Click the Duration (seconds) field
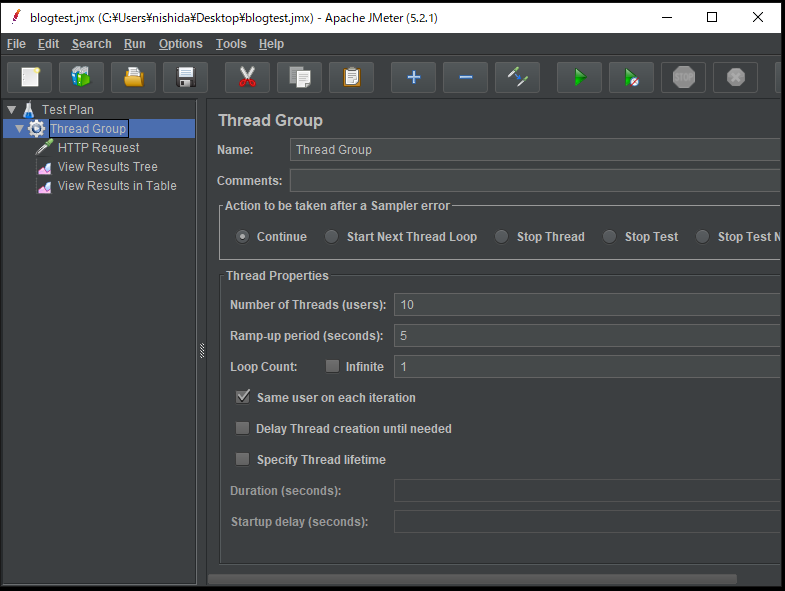The image size is (785, 591). (x=587, y=491)
